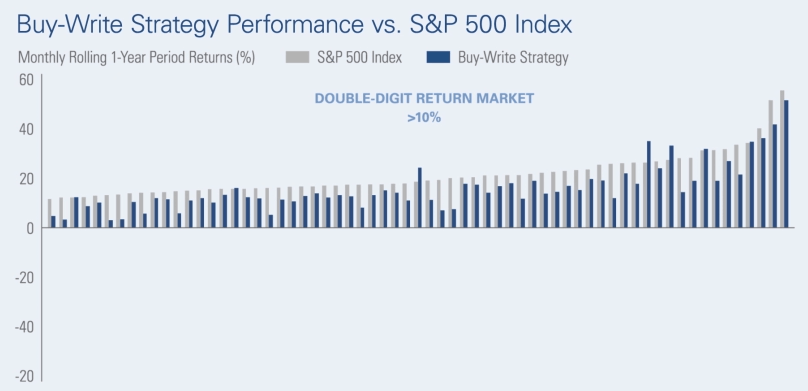Select the S&P 500 Index legend label
The image size is (808, 391).
[359, 57]
